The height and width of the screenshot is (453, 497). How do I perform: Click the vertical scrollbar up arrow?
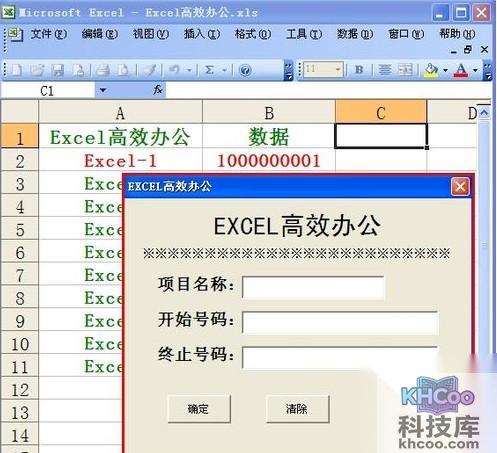[484, 112]
